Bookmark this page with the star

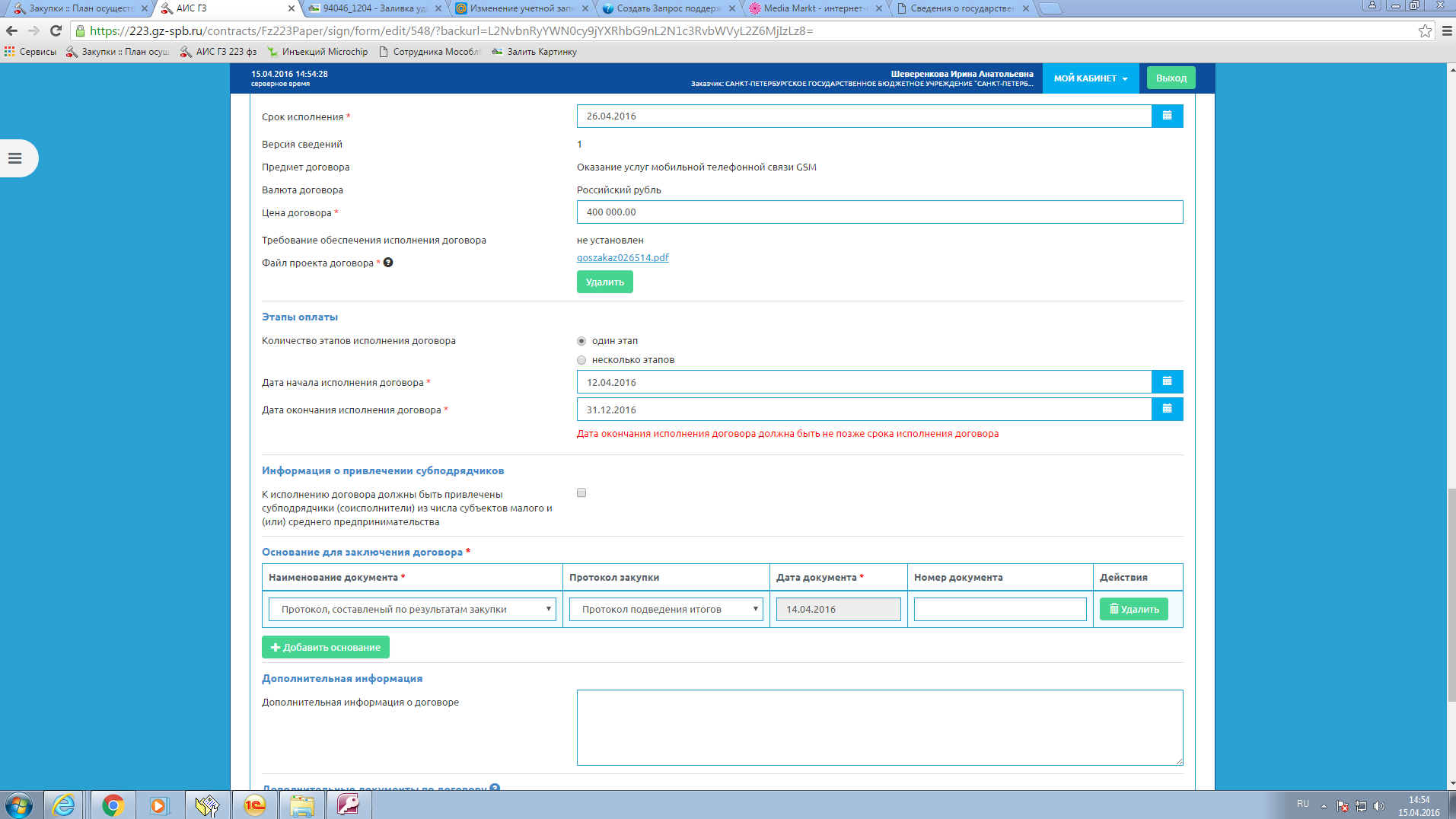(1425, 30)
